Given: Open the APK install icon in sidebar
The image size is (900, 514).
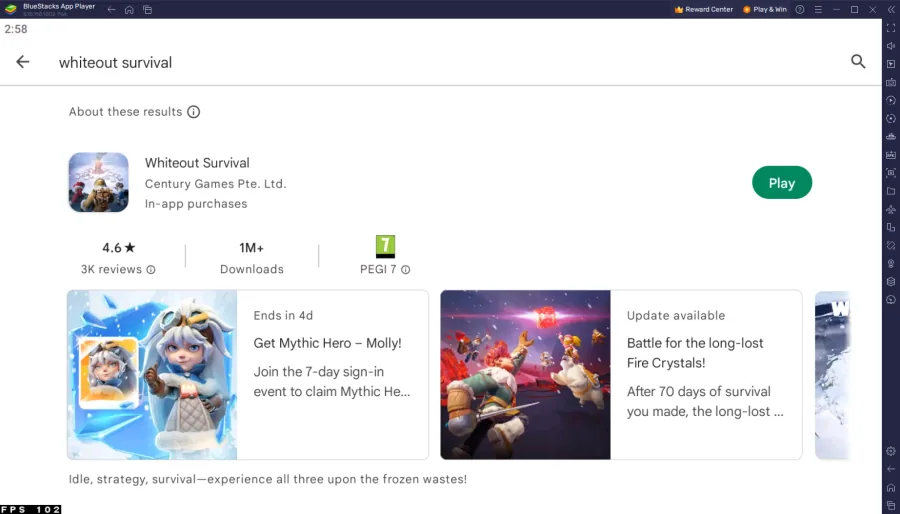Looking at the screenshot, I should [x=891, y=155].
